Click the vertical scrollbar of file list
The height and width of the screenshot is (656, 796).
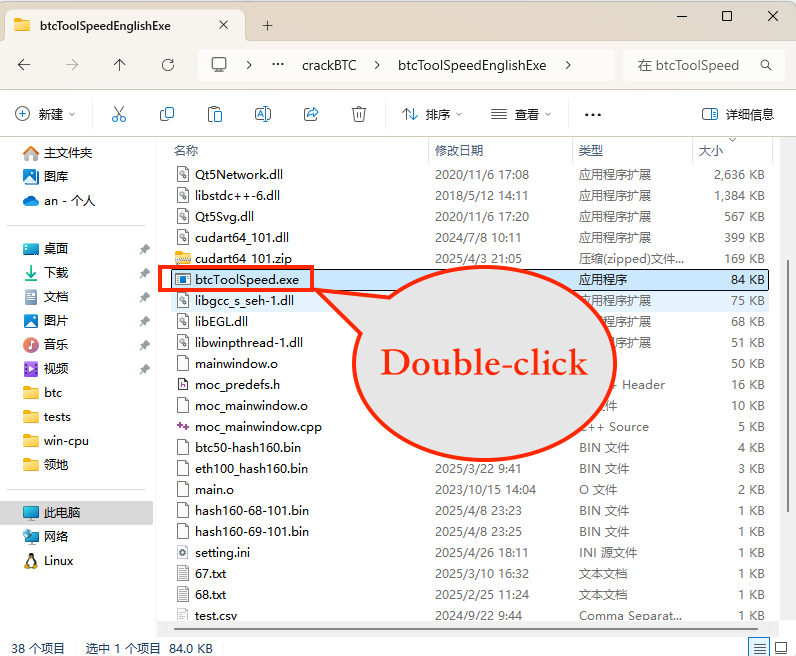788,386
